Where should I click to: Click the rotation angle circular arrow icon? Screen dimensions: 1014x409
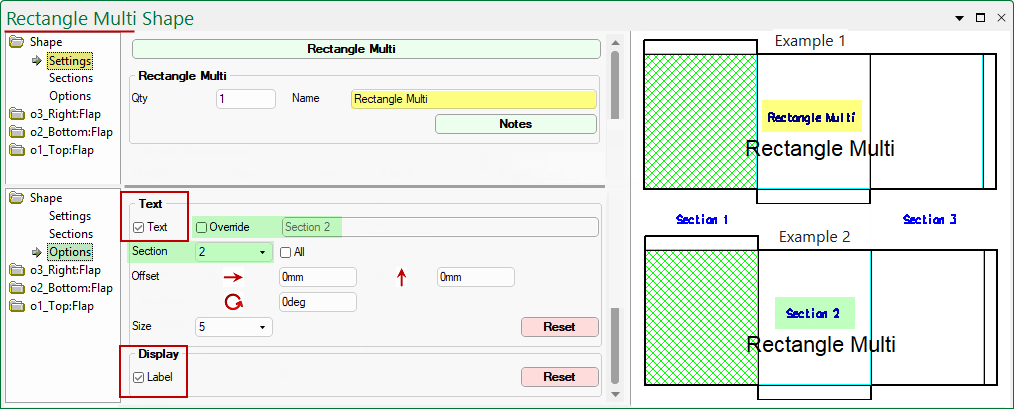click(233, 302)
